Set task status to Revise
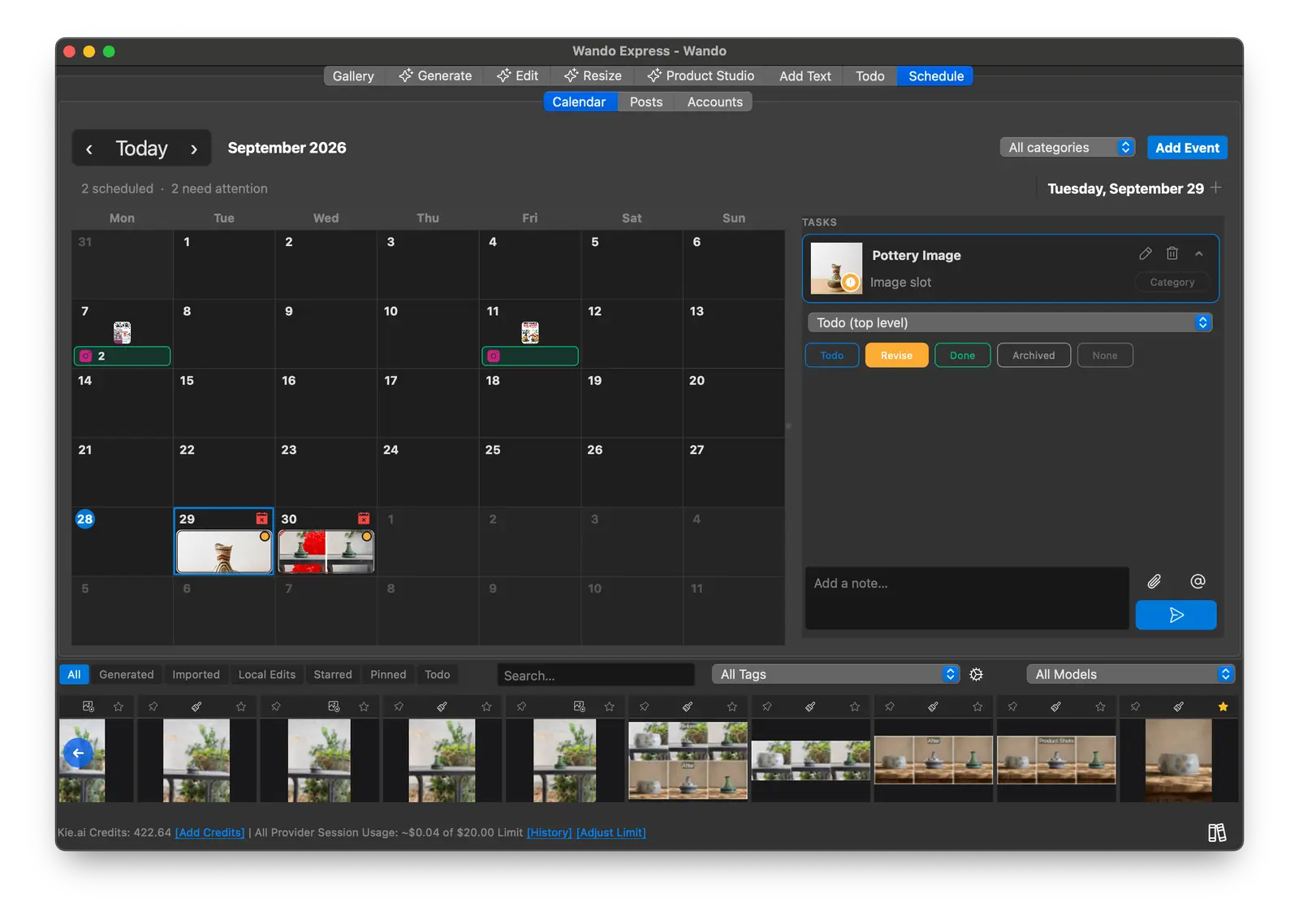Image resolution: width=1299 pixels, height=924 pixels. click(x=896, y=356)
